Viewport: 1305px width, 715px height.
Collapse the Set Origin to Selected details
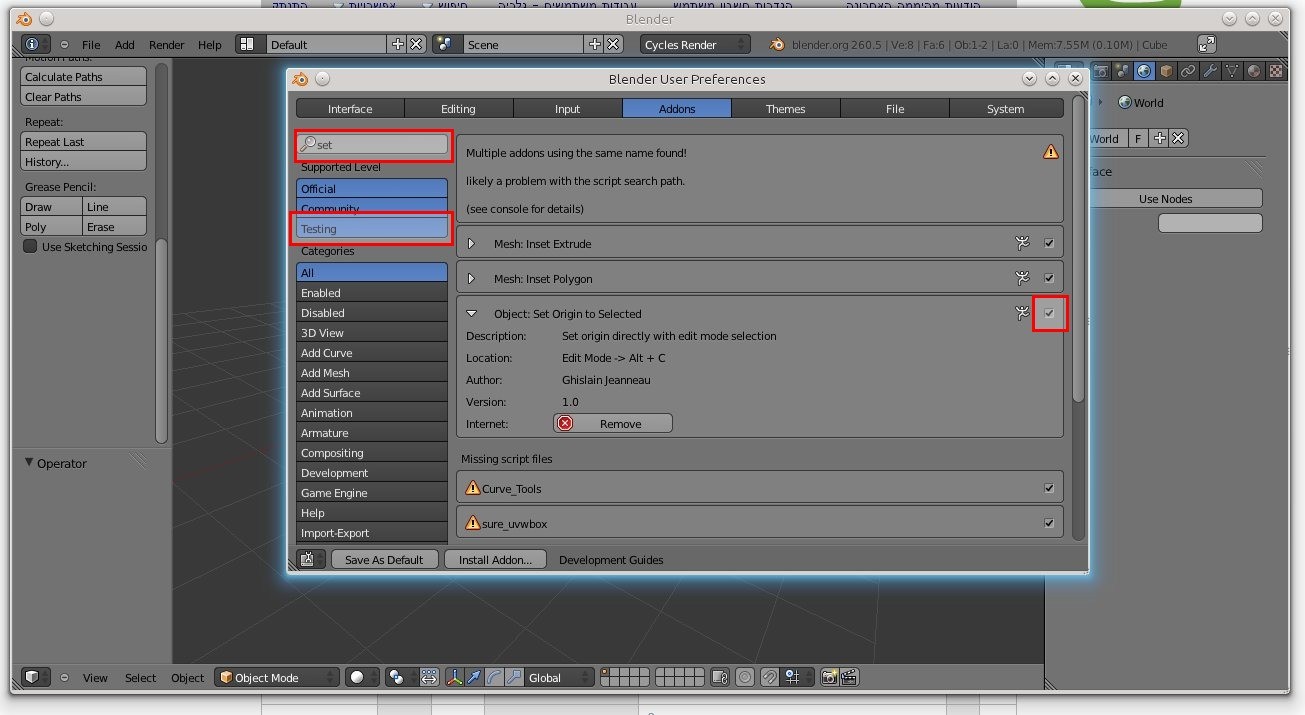point(471,314)
